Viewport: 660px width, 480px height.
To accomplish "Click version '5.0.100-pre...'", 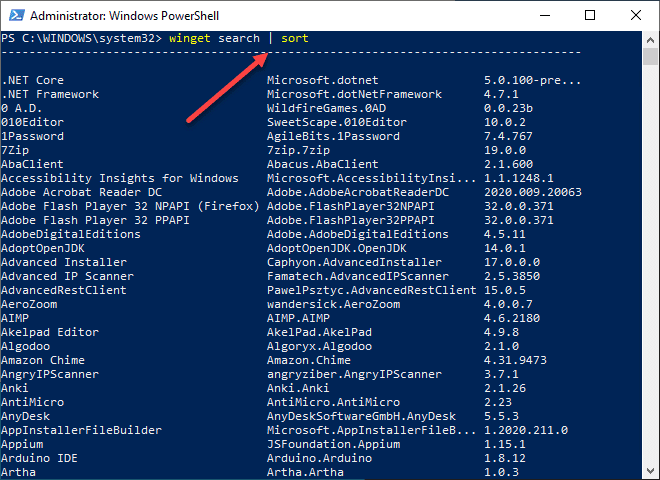I will coord(532,80).
